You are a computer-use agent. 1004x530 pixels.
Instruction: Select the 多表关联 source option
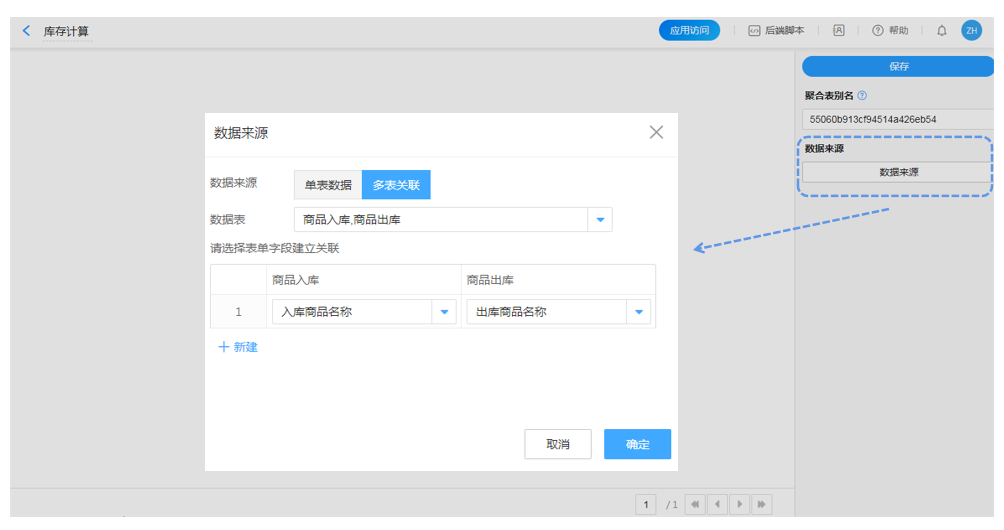(396, 185)
